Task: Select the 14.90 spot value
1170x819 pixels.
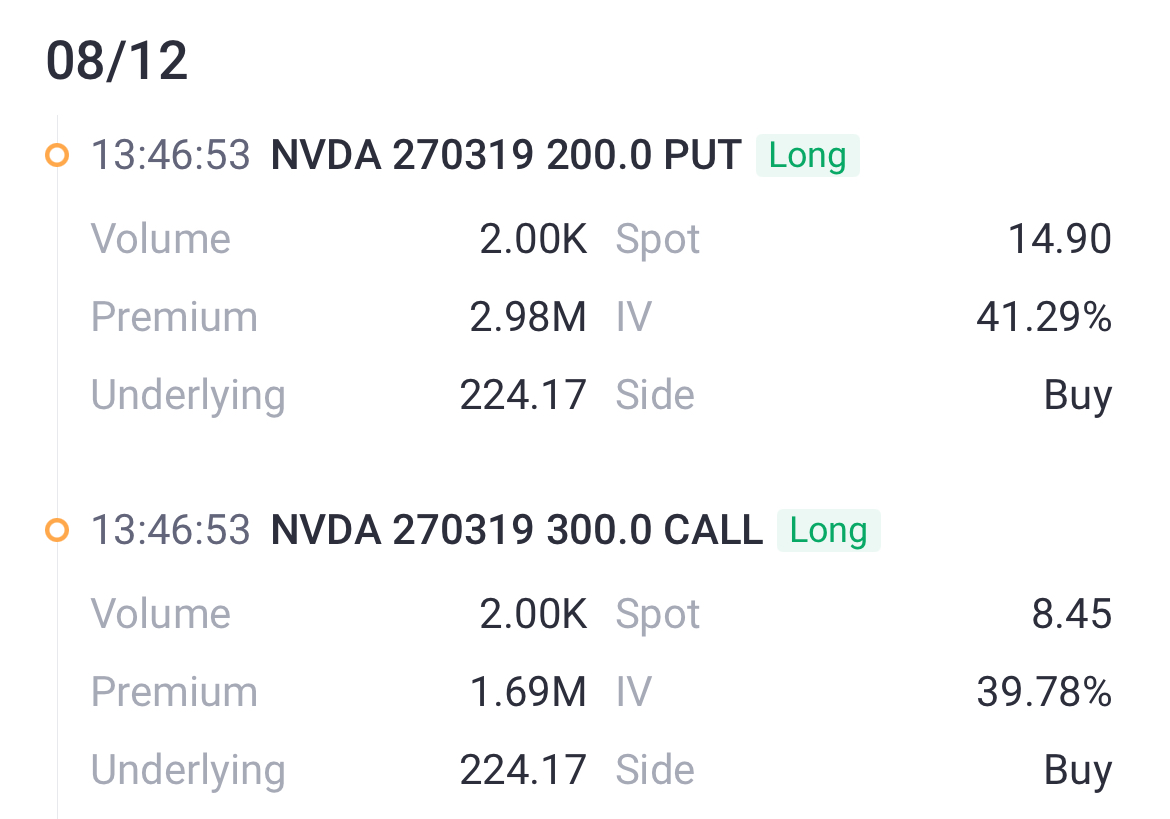Action: tap(1060, 239)
